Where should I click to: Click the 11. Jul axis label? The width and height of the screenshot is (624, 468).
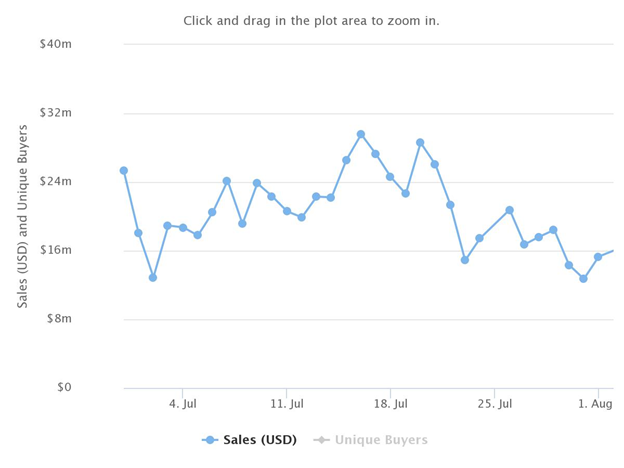coord(287,404)
